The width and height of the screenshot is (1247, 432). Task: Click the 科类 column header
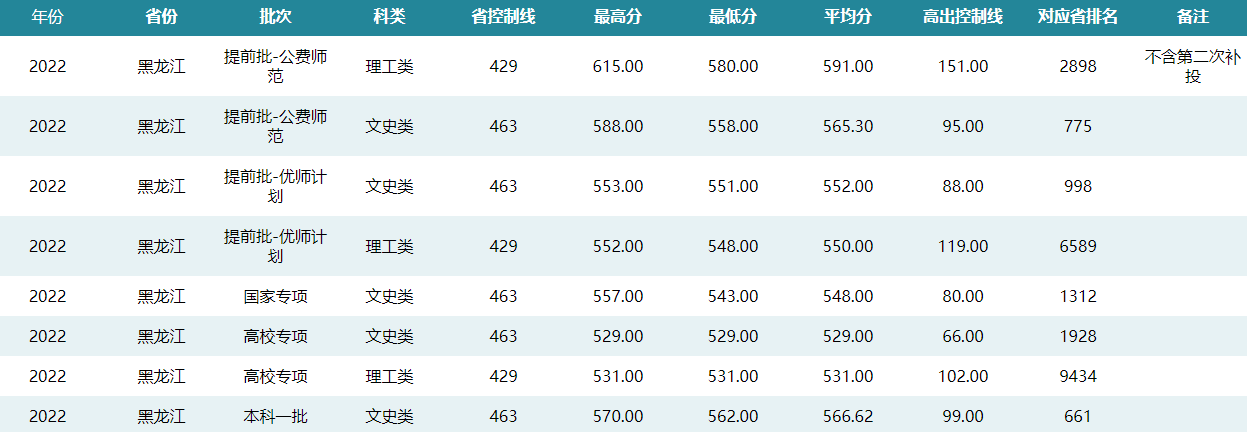click(x=389, y=17)
